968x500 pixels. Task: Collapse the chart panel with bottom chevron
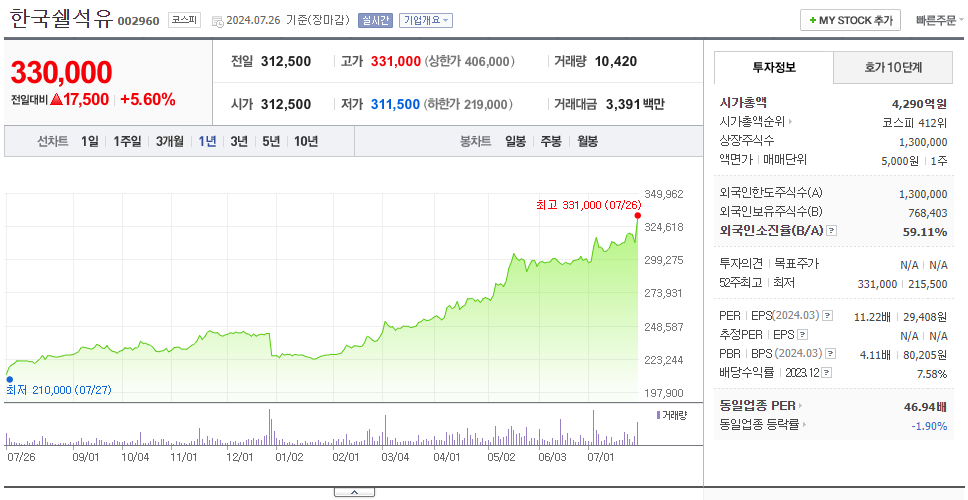tap(354, 492)
